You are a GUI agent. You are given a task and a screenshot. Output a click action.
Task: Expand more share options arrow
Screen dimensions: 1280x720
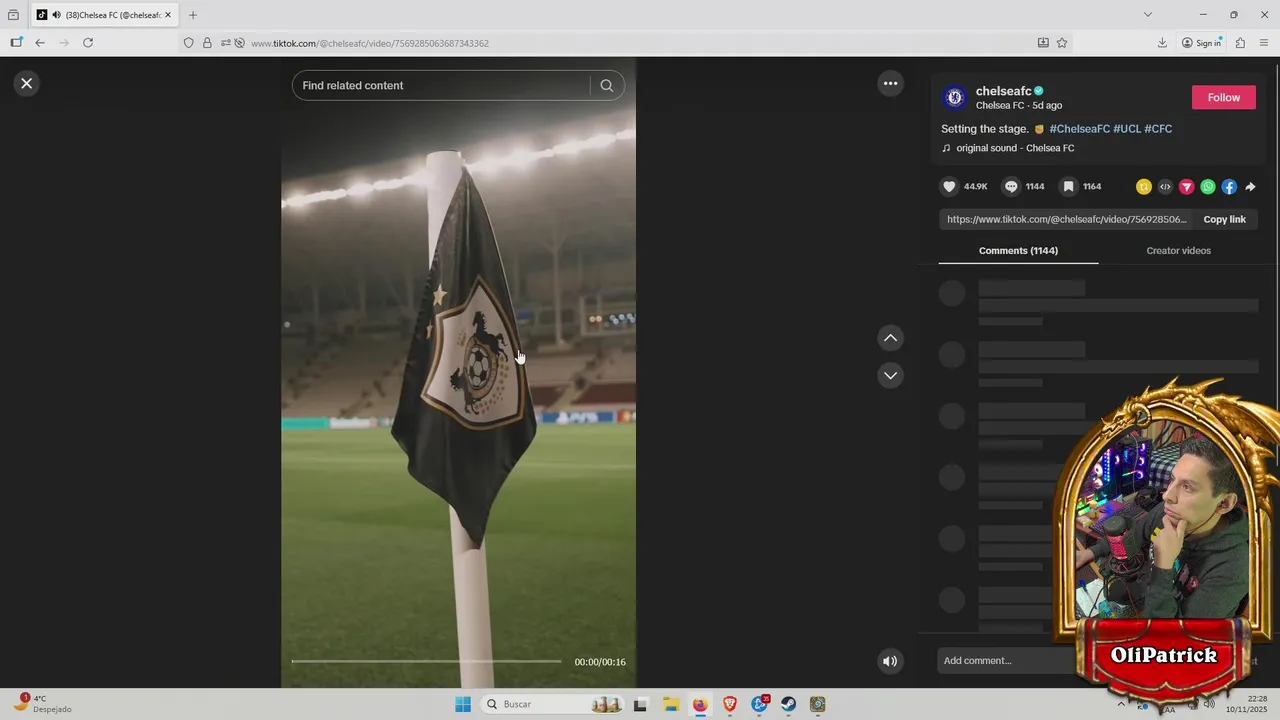pos(1250,187)
